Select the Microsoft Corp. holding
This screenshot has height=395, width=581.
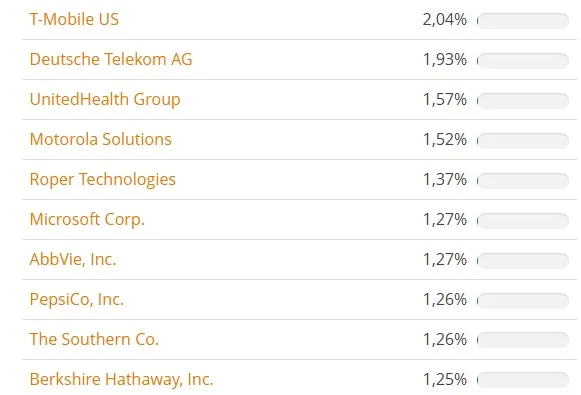click(x=87, y=220)
